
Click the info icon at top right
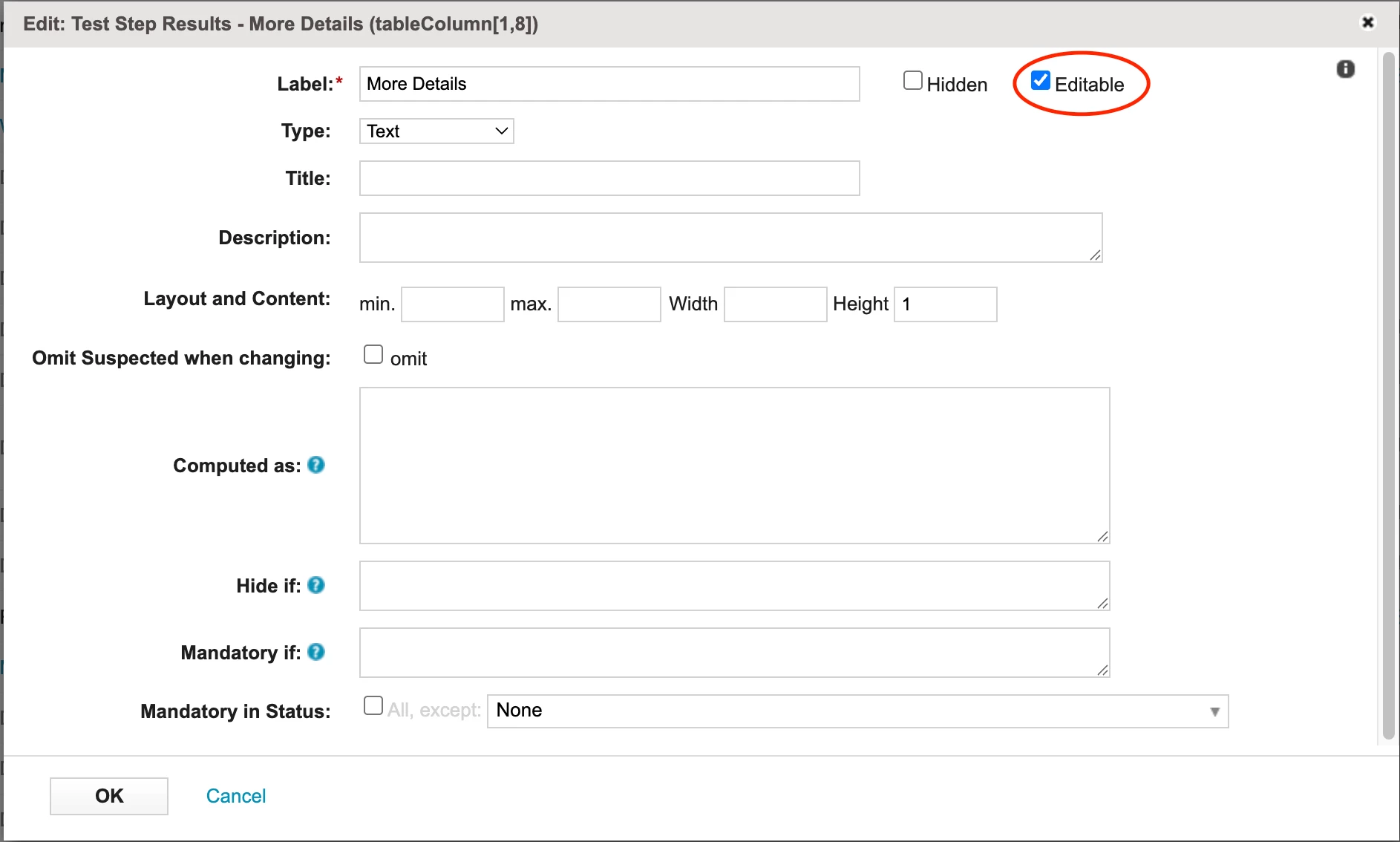(x=1345, y=69)
